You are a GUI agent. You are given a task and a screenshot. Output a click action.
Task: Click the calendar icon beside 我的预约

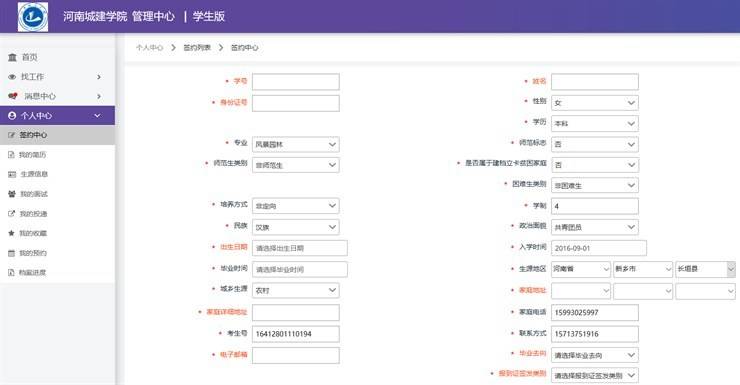(x=11, y=253)
